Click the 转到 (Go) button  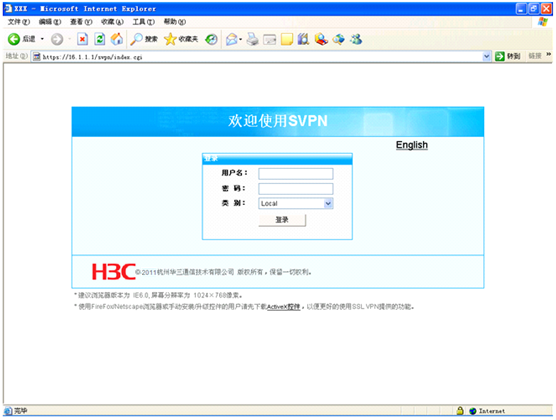508,56
